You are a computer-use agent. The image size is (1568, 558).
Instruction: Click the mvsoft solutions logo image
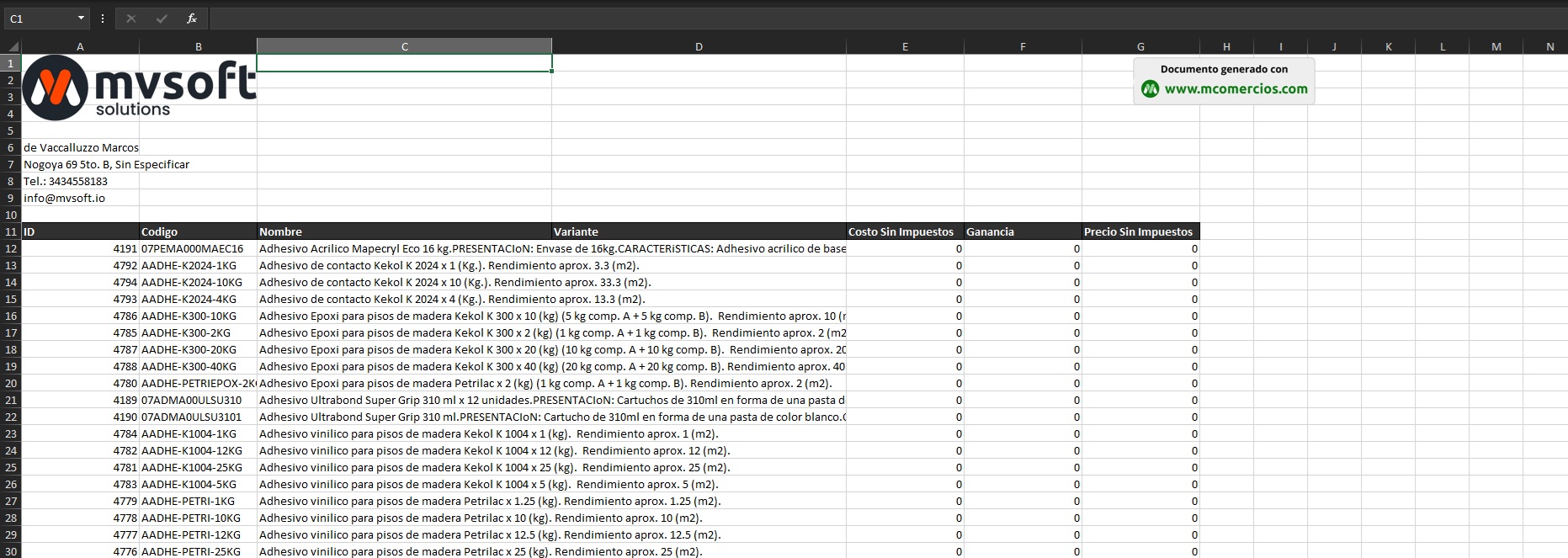pos(139,88)
